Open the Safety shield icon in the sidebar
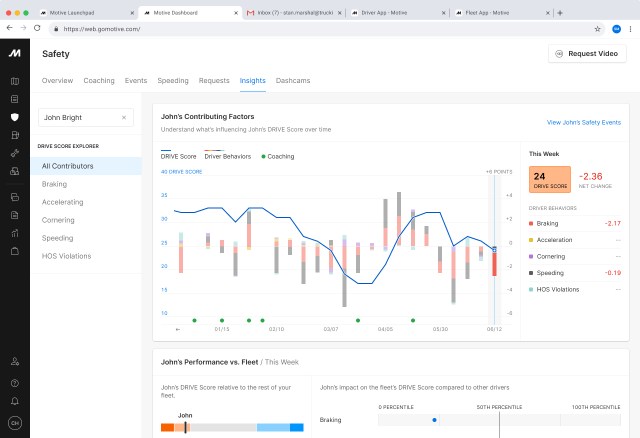 pyautogui.click(x=14, y=117)
